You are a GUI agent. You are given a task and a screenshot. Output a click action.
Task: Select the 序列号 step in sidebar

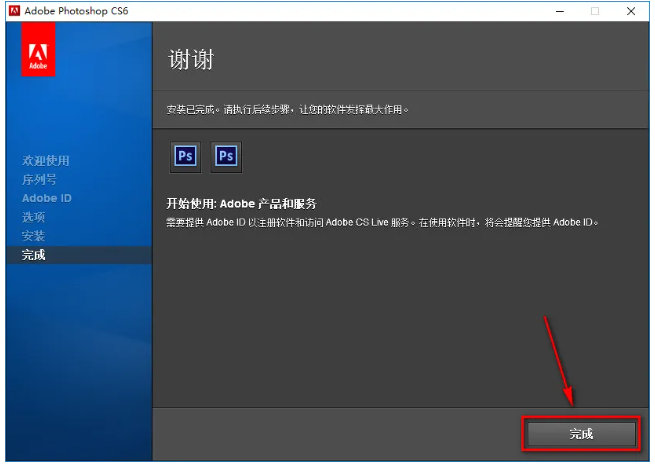pos(40,180)
